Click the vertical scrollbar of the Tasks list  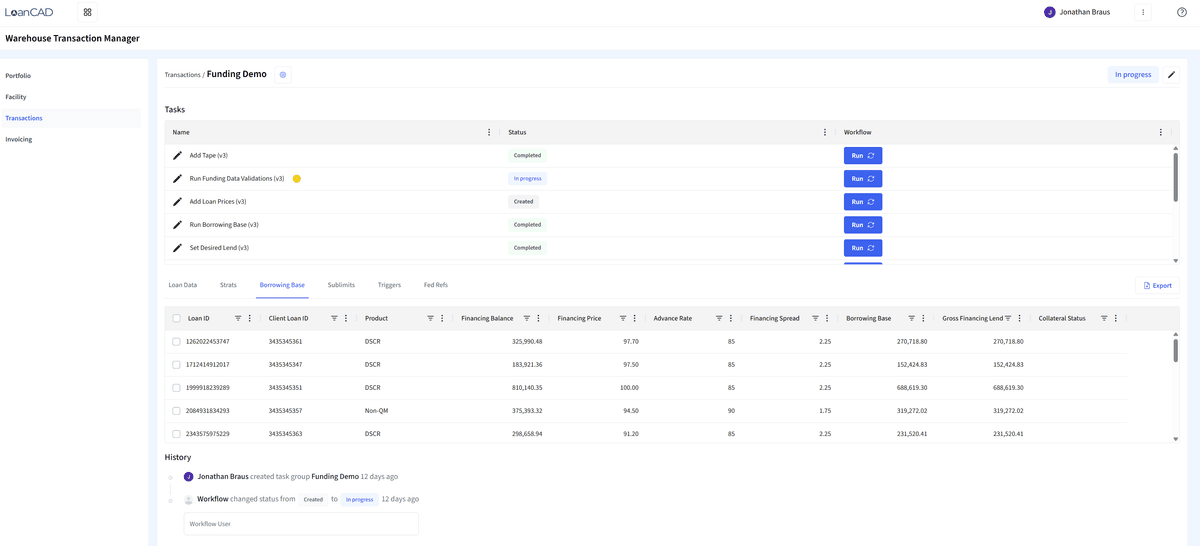[x=1175, y=177]
